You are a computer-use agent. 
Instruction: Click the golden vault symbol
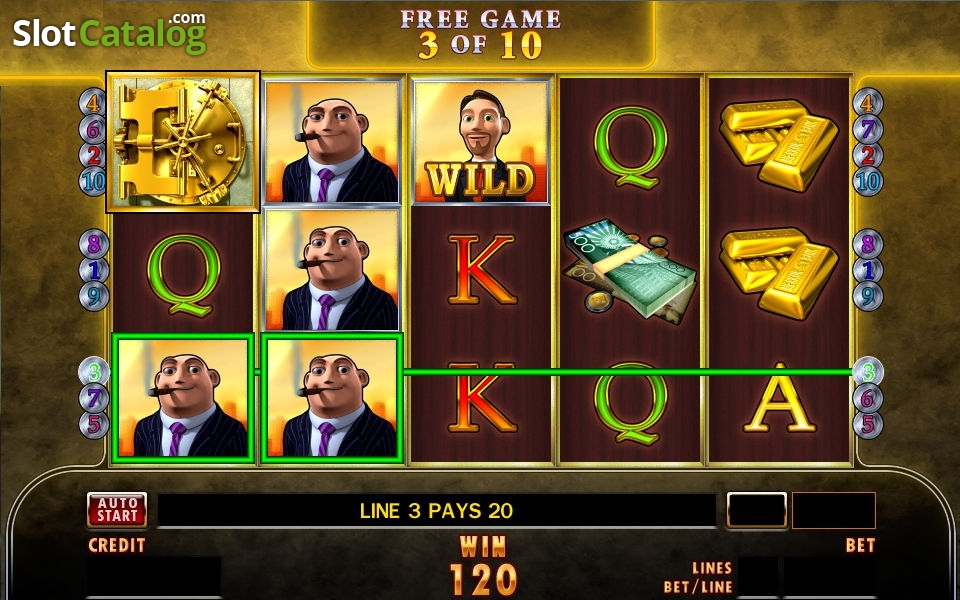183,142
